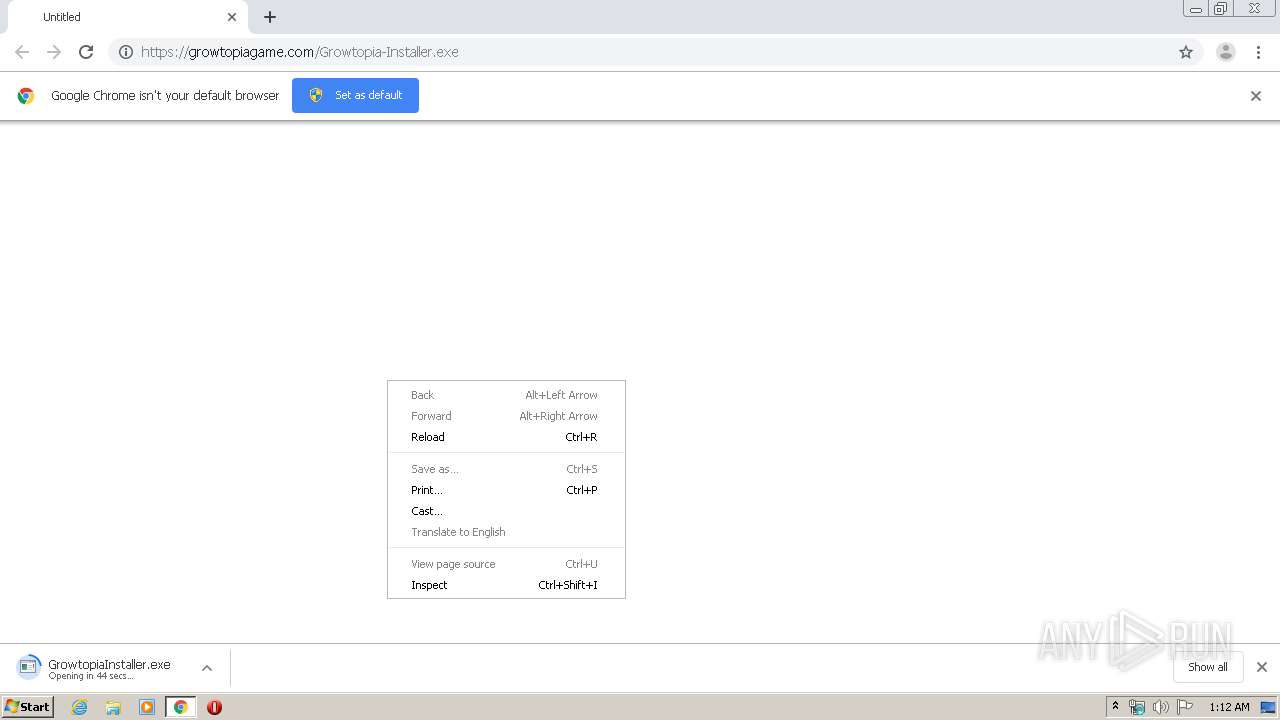Choose Forward from context menu
Image resolution: width=1280 pixels, height=720 pixels.
[506, 416]
